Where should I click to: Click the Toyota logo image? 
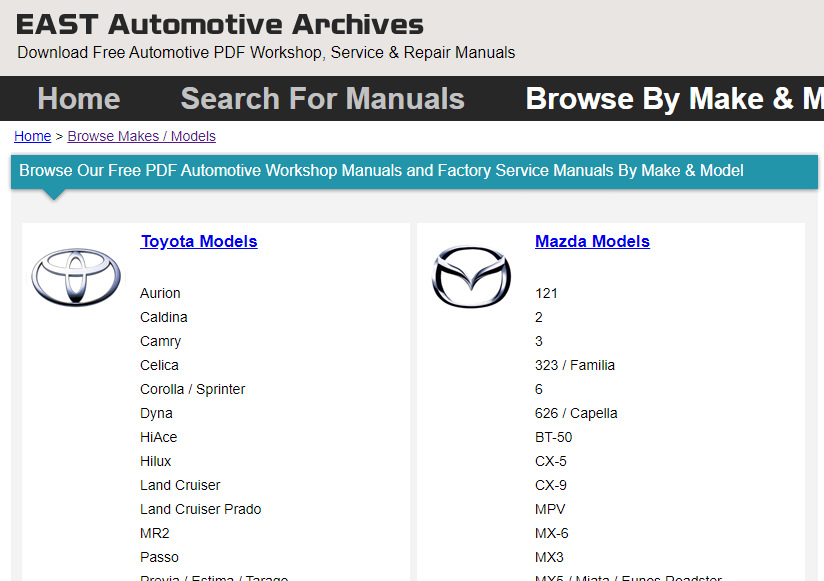point(76,277)
